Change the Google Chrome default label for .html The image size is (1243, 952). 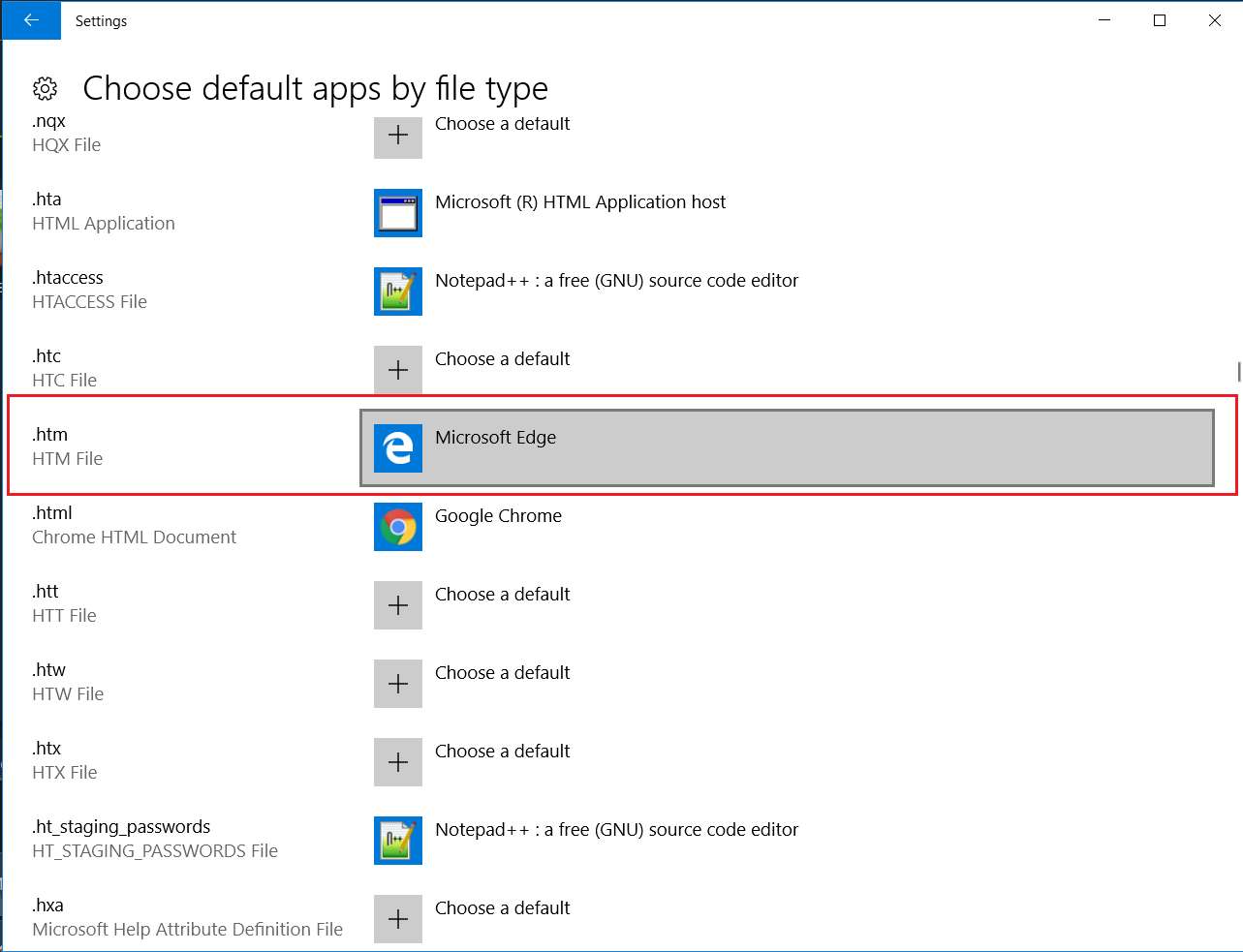[498, 516]
